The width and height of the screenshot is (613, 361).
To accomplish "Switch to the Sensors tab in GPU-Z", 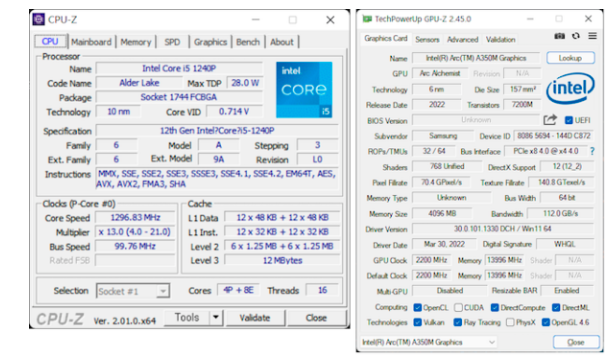I will (x=427, y=40).
